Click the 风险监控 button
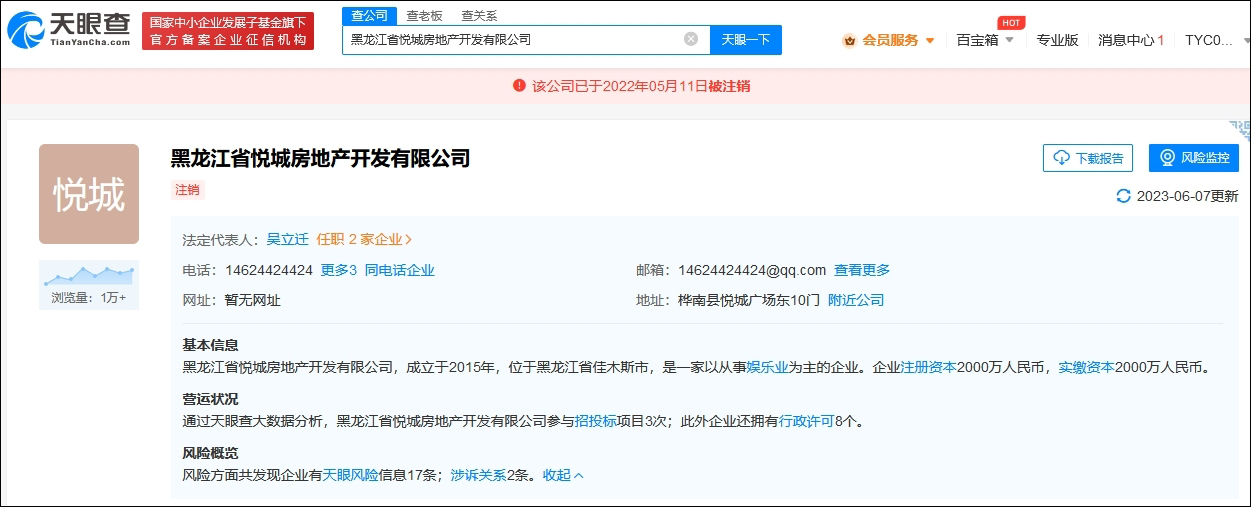The height and width of the screenshot is (507, 1251). (x=1194, y=158)
